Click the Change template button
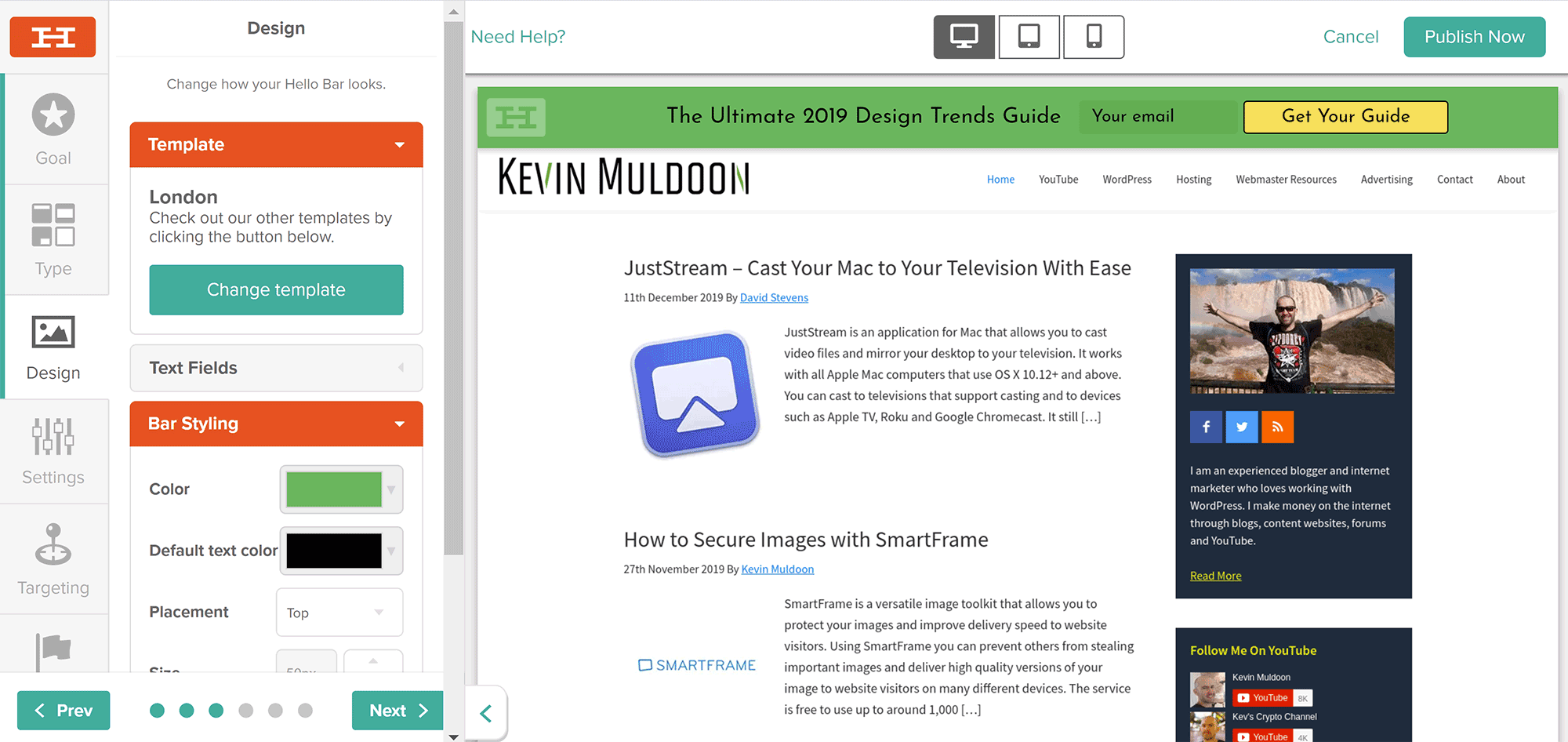 click(276, 289)
